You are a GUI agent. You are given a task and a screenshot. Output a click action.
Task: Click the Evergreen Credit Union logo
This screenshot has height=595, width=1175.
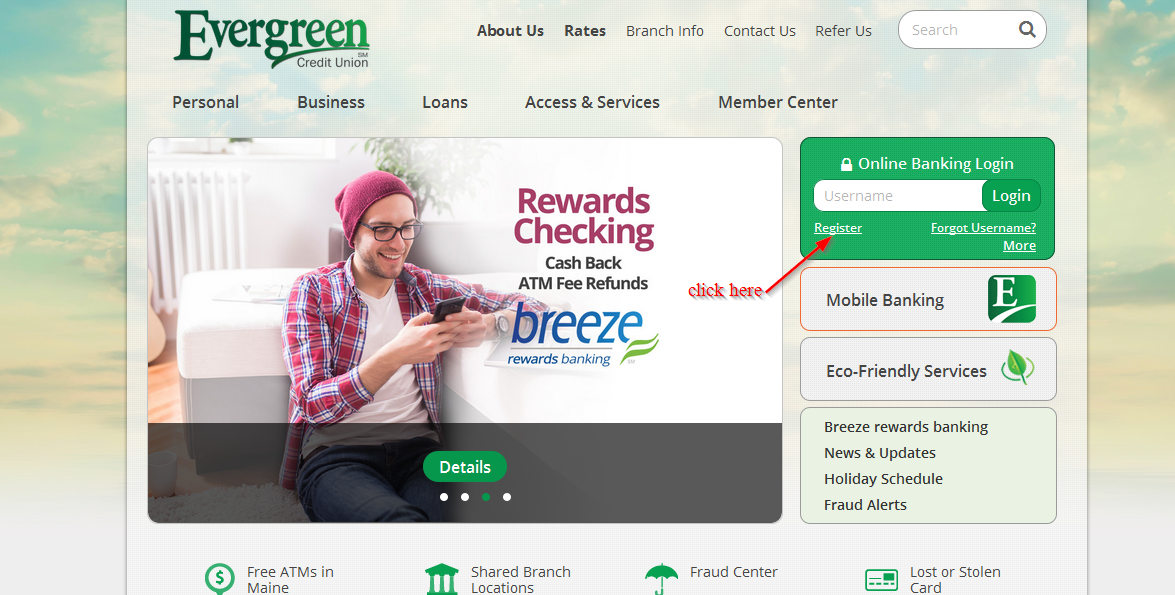pos(271,39)
